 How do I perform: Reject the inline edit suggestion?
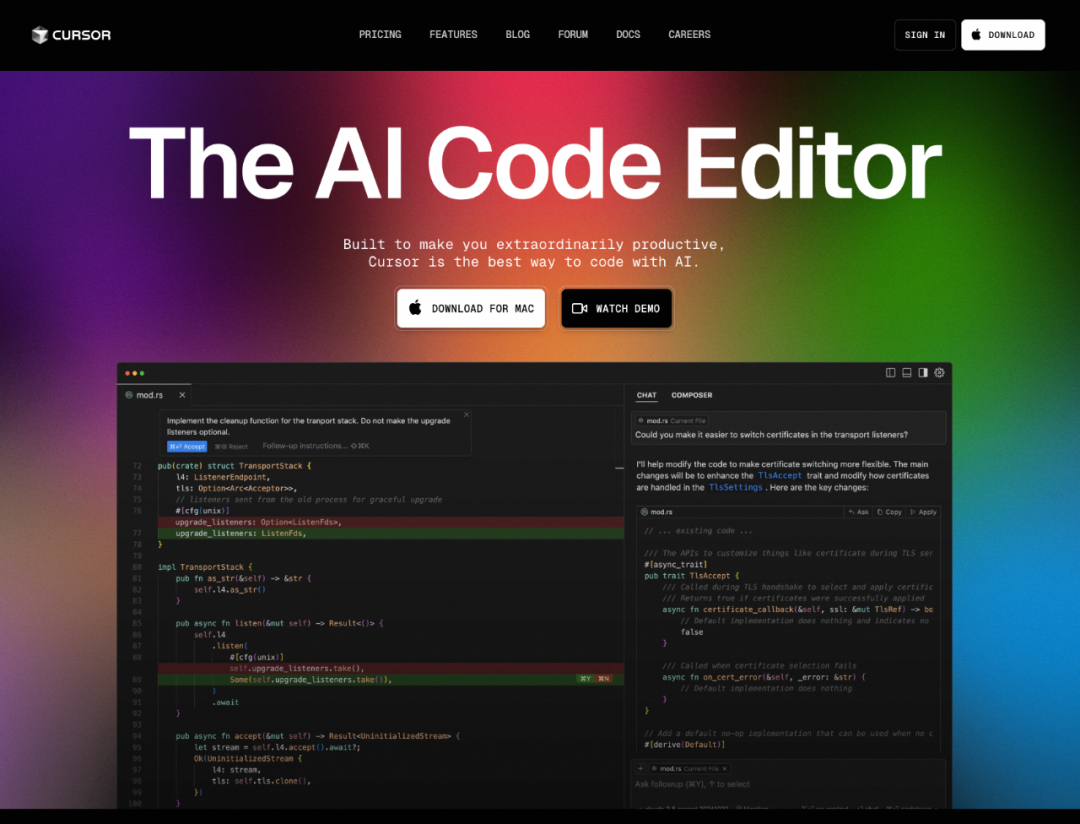pyautogui.click(x=231, y=446)
